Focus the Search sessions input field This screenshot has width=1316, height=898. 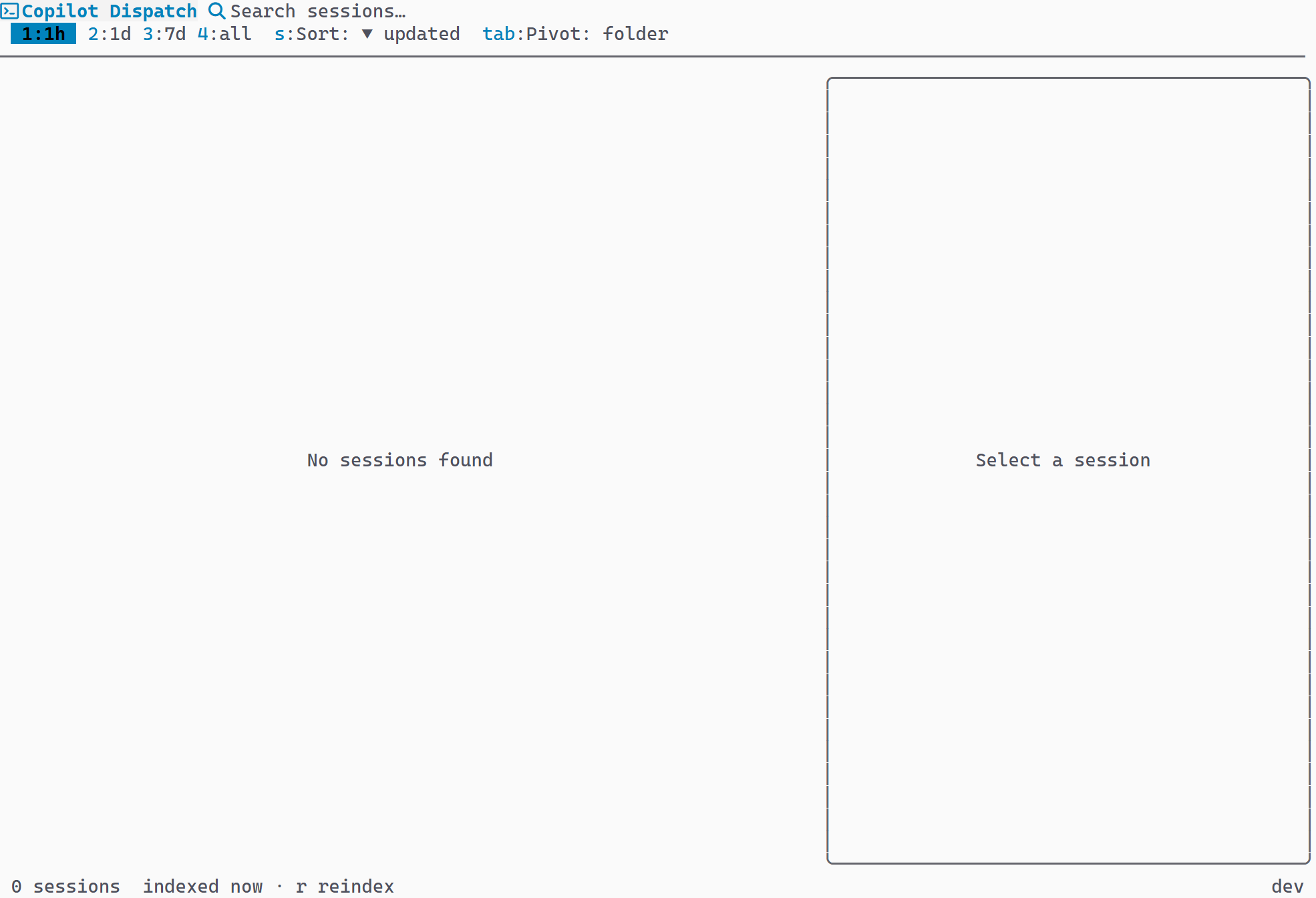(x=318, y=11)
